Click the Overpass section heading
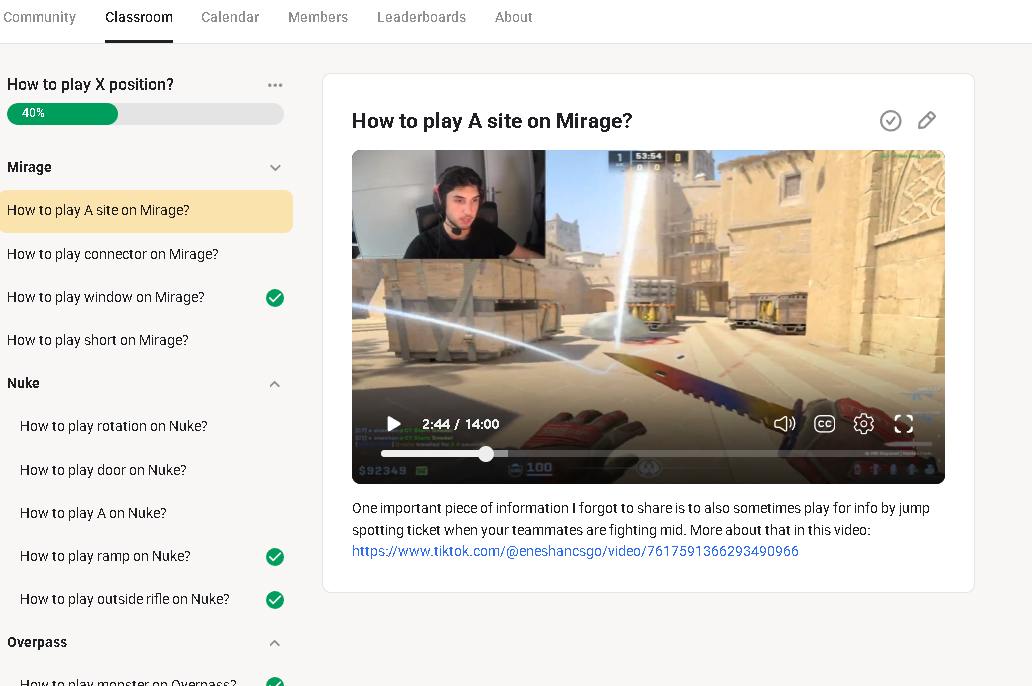The image size is (1032, 686). [37, 643]
